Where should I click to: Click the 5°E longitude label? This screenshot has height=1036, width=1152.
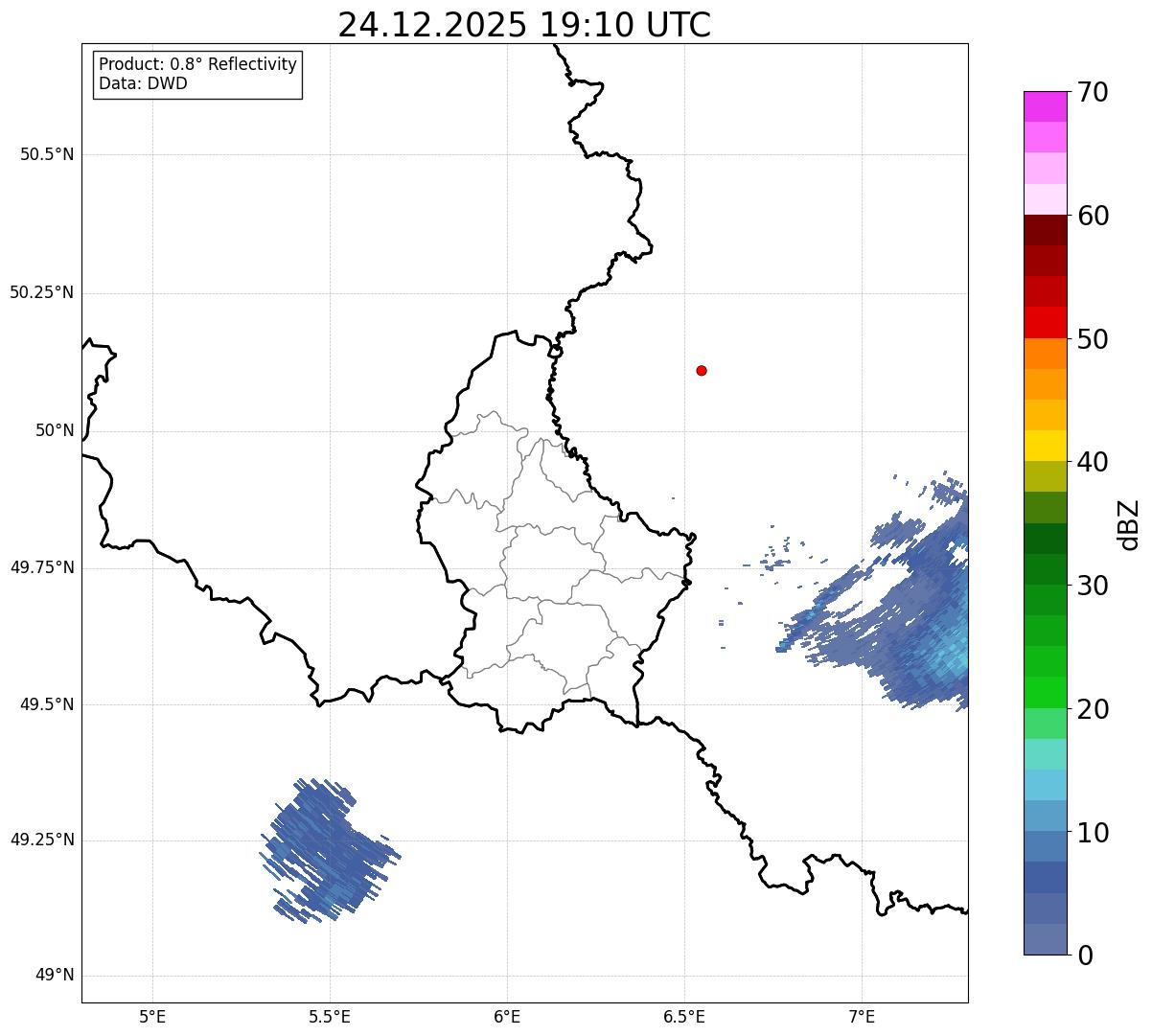[152, 1016]
